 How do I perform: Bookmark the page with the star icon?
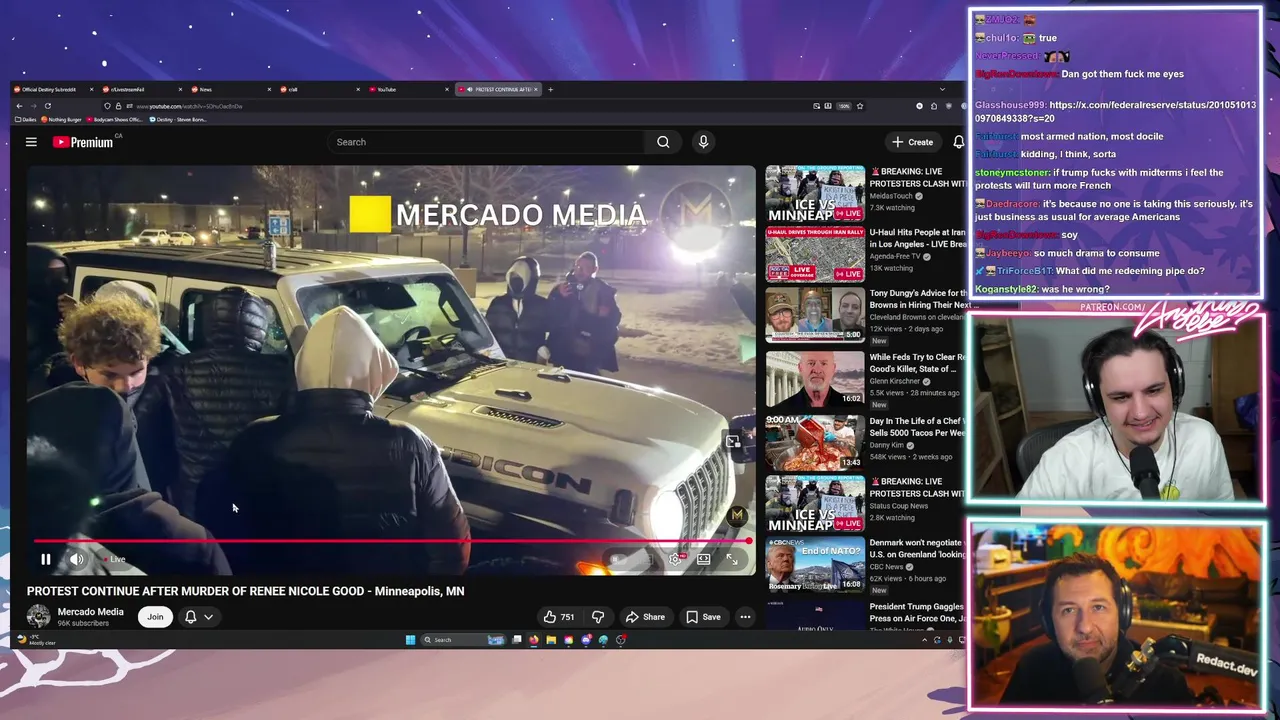coord(860,106)
